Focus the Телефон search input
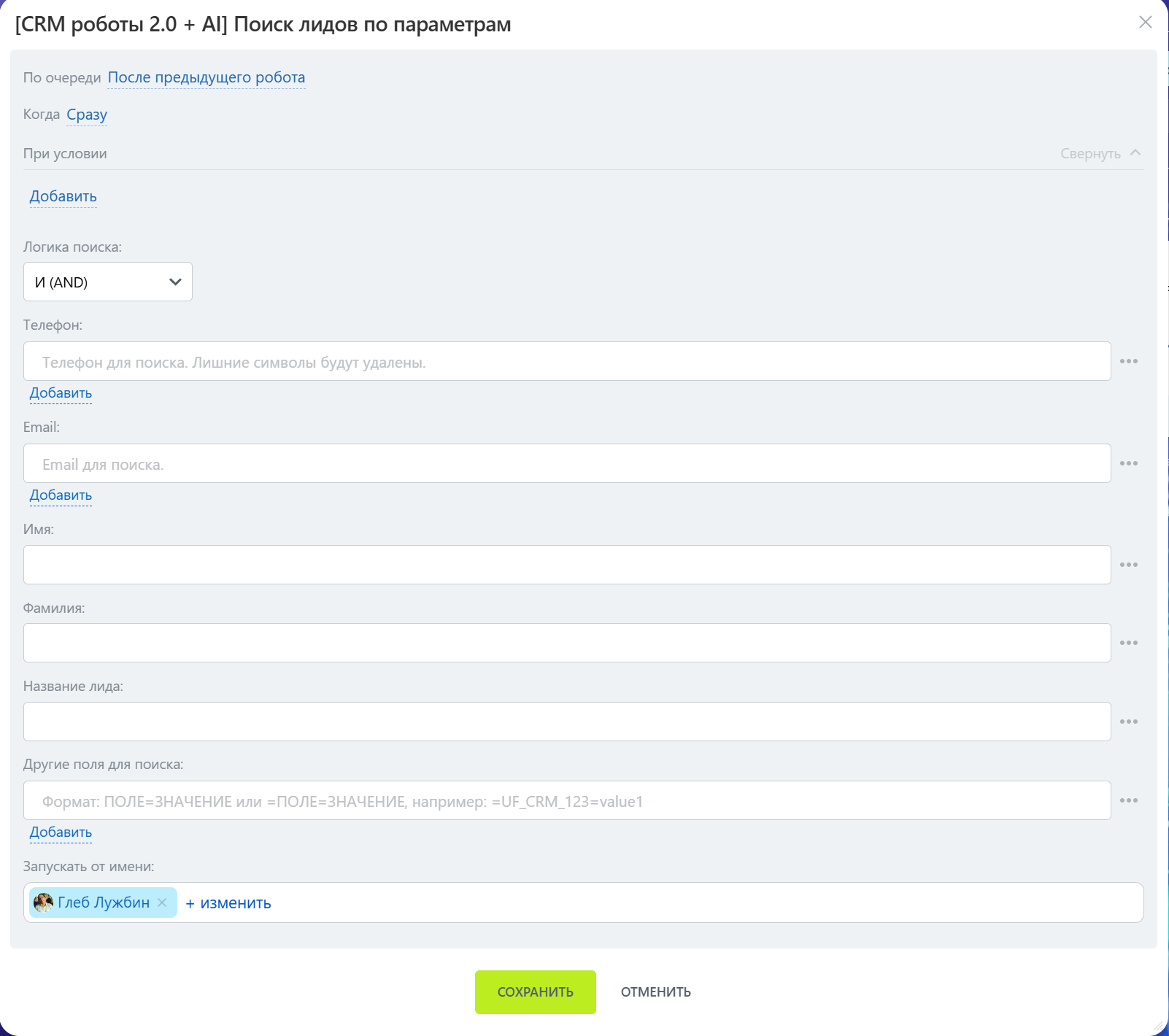The image size is (1169, 1036). 567,361
